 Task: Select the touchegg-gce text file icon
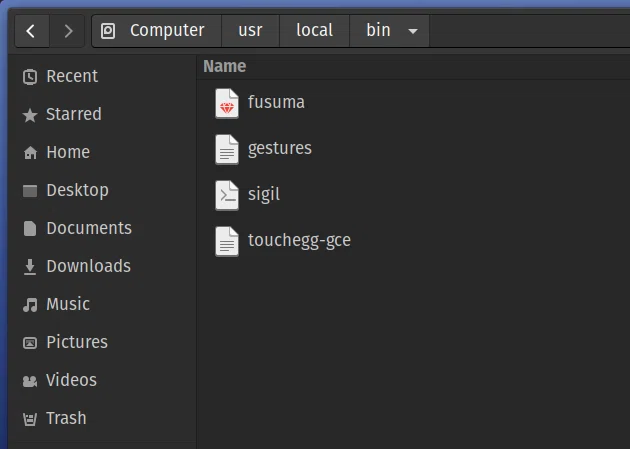click(227, 241)
